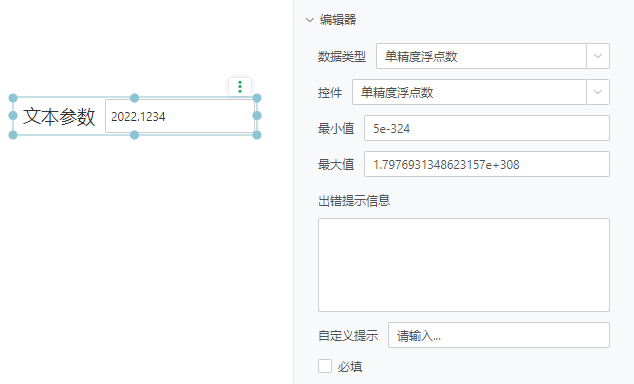Open the 控件 dropdown arrow

(598, 92)
